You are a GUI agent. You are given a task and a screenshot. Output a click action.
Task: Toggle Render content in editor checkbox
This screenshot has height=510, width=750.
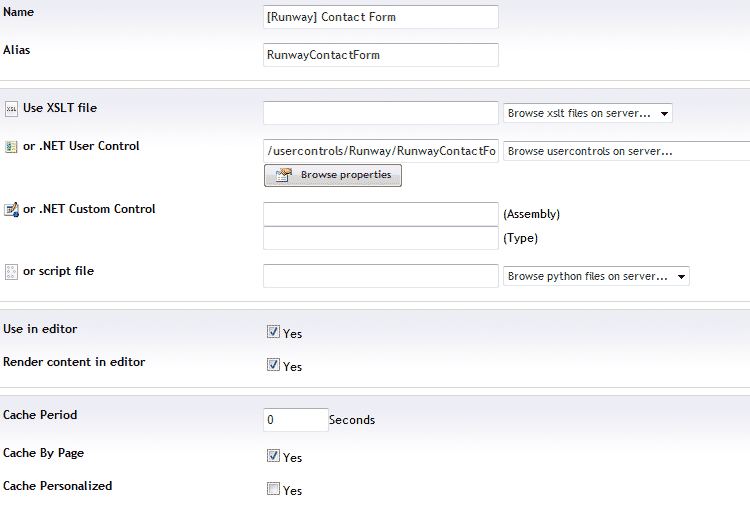(x=273, y=365)
